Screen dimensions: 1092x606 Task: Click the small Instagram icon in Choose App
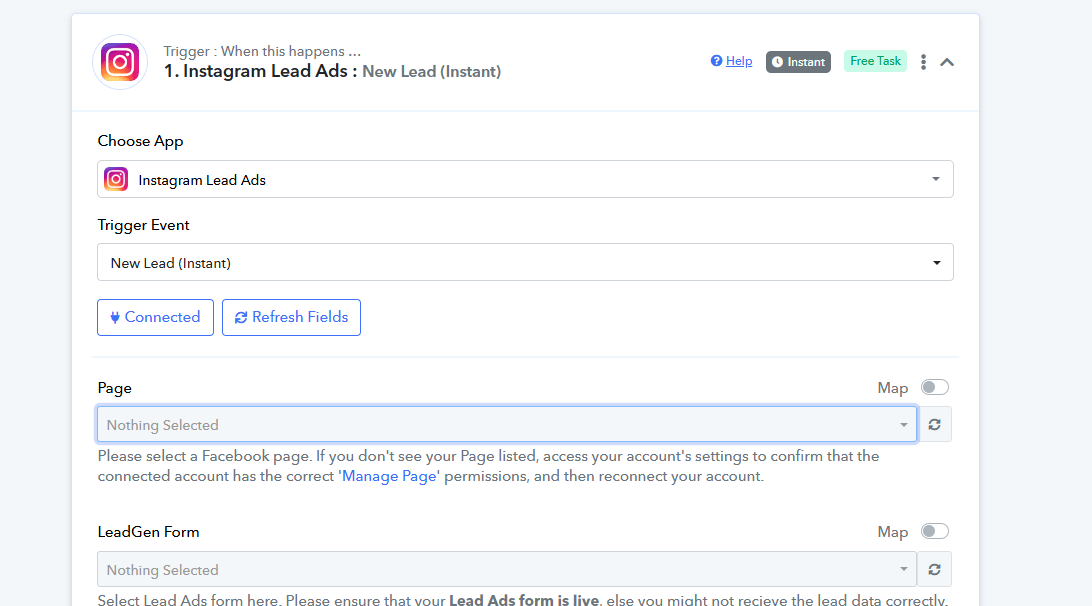pyautogui.click(x=116, y=180)
